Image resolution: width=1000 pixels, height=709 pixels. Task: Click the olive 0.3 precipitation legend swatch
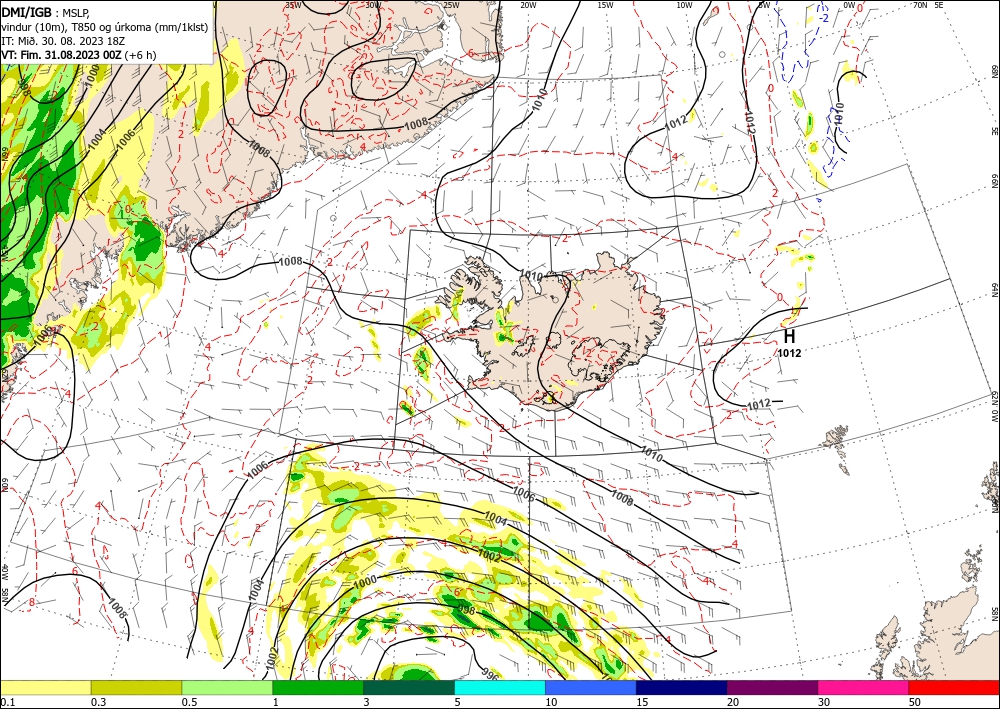[136, 687]
